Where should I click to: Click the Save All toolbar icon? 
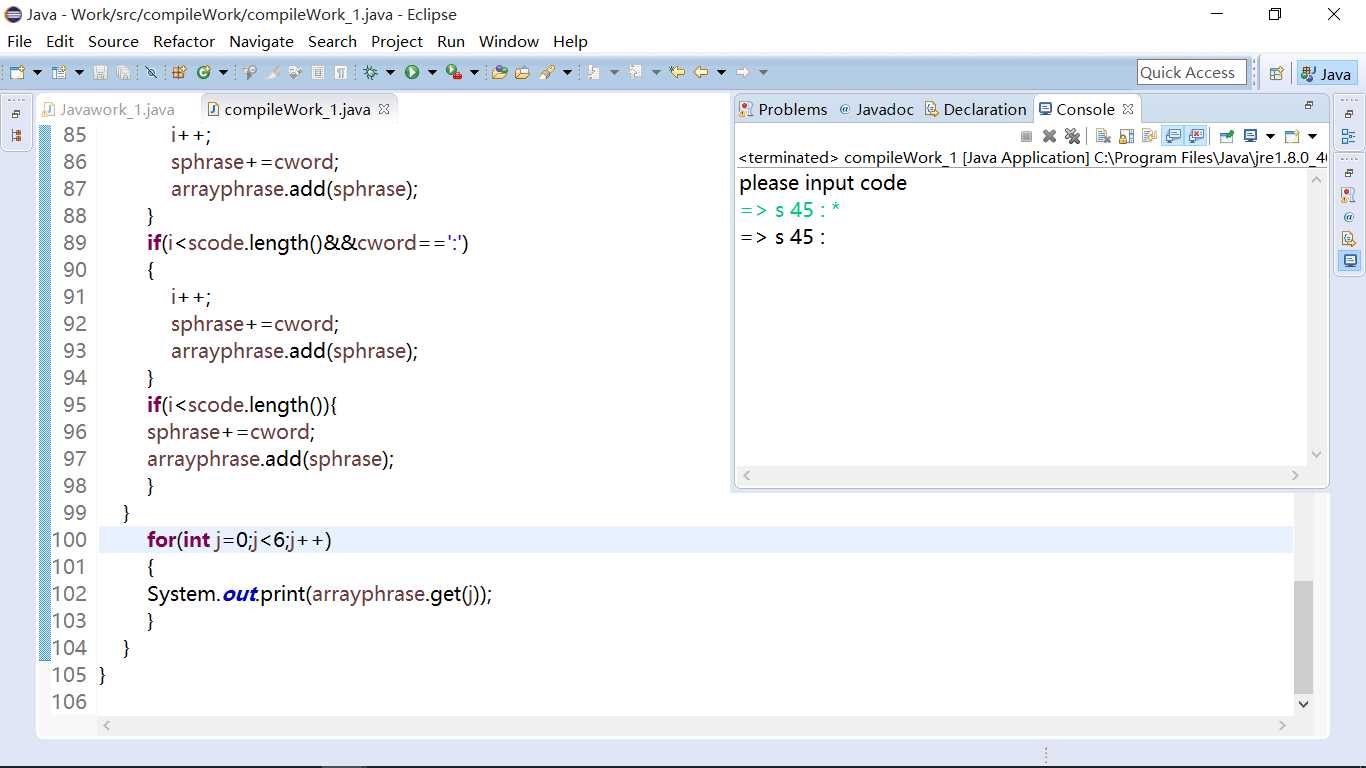click(123, 72)
